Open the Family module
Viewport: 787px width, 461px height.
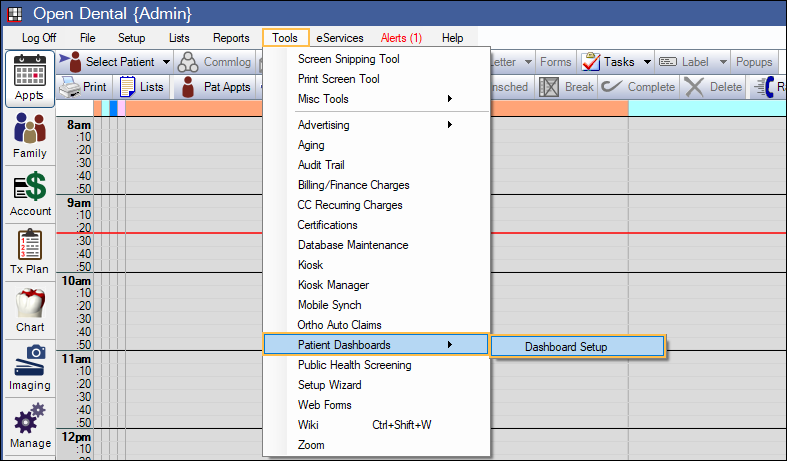tap(30, 136)
